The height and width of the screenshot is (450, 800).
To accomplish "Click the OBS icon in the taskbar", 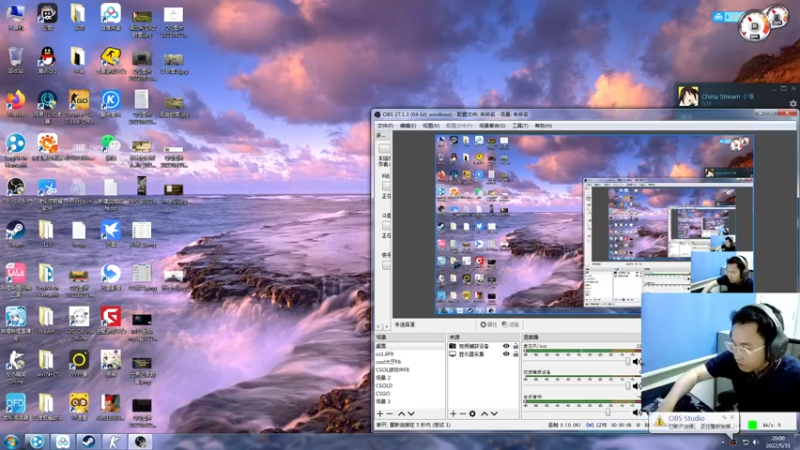I will pyautogui.click(x=140, y=442).
